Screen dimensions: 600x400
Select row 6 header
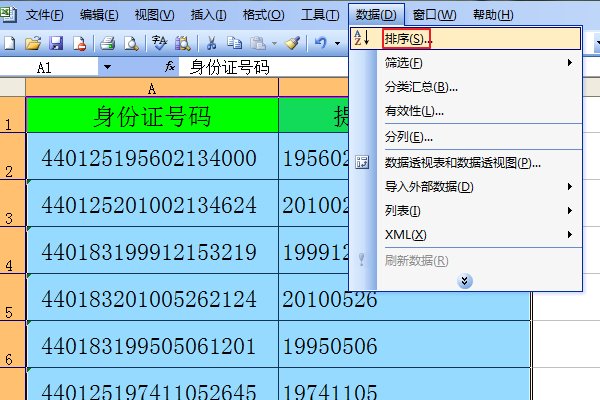(12, 344)
